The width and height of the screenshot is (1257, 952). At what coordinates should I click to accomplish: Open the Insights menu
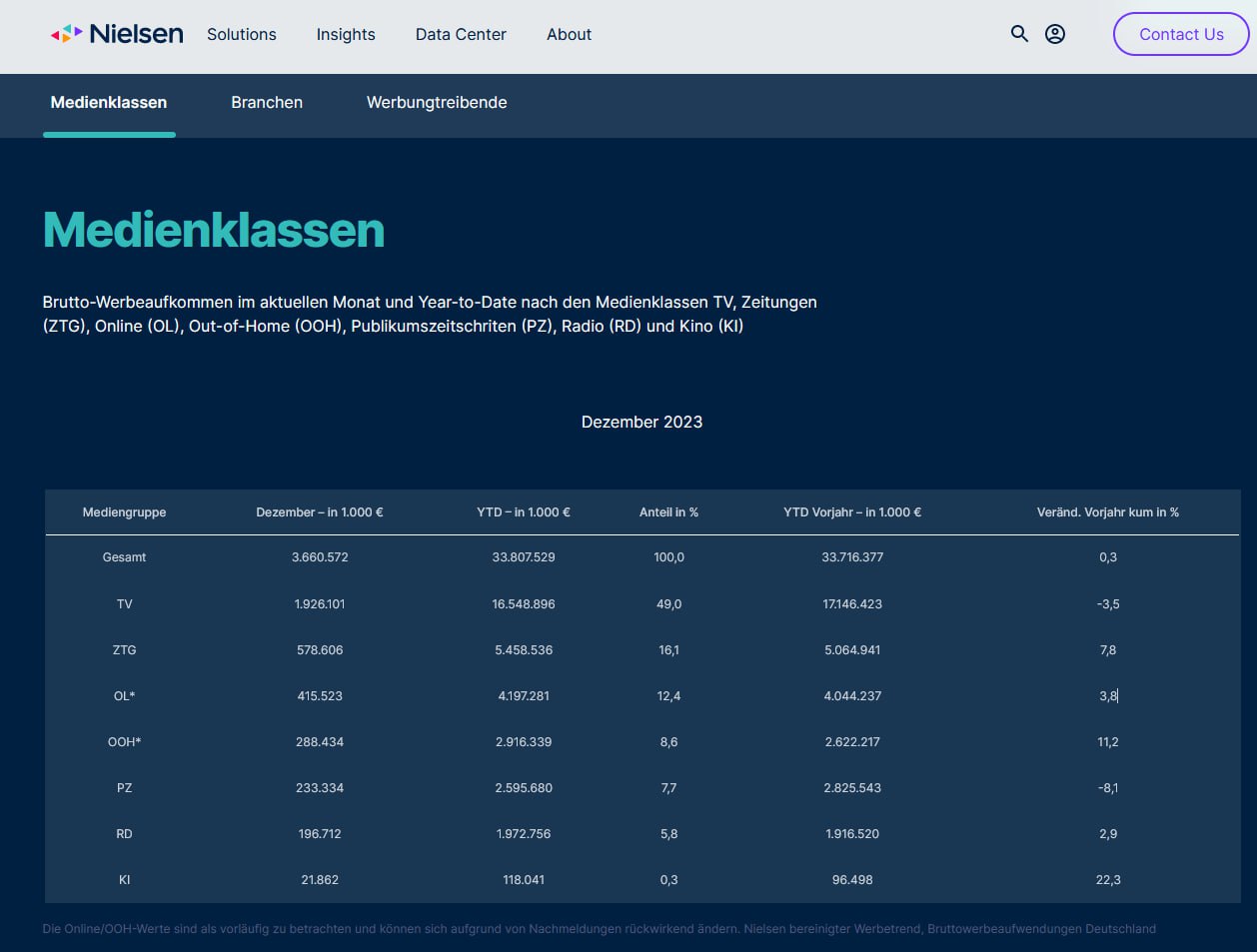(346, 34)
